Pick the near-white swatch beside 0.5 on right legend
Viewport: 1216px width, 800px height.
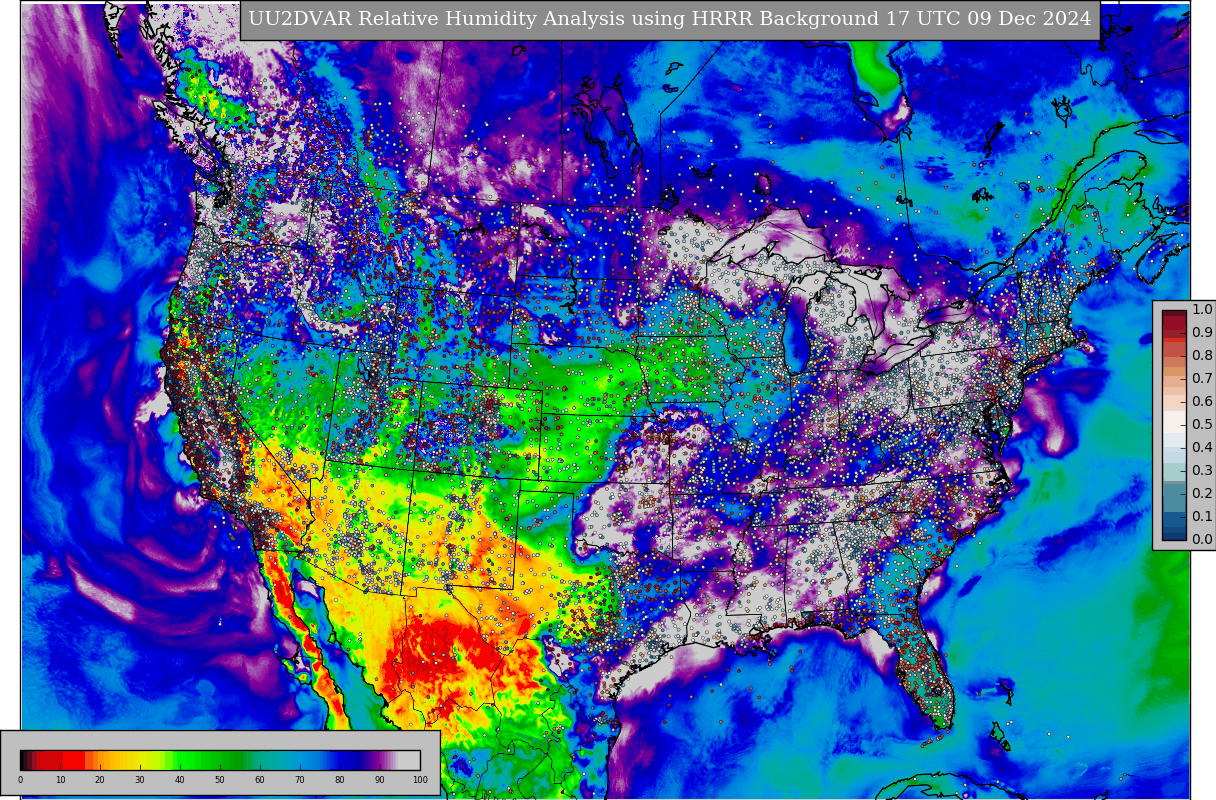click(1174, 421)
